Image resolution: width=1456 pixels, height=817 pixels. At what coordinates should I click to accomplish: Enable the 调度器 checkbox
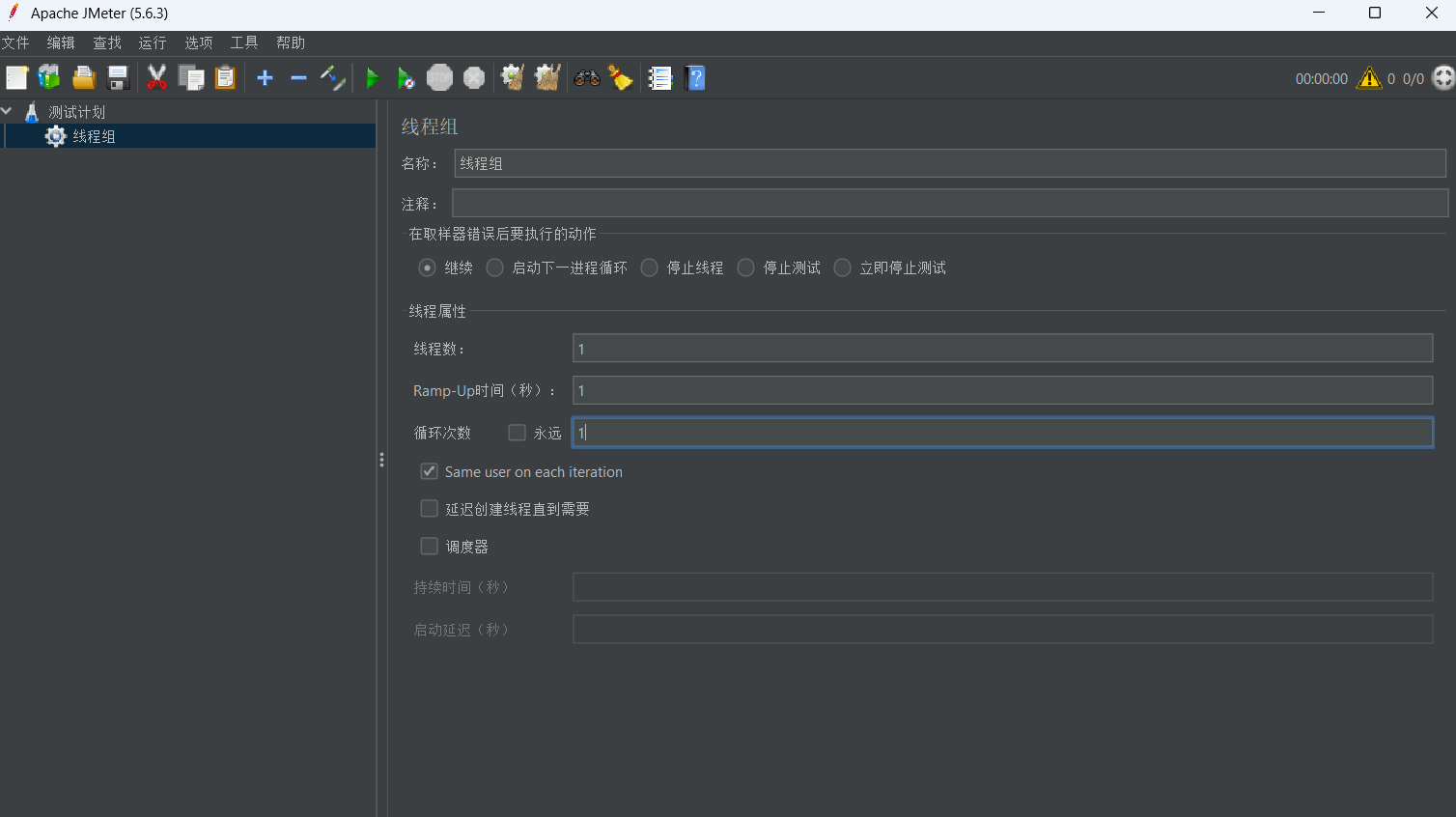[x=429, y=546]
